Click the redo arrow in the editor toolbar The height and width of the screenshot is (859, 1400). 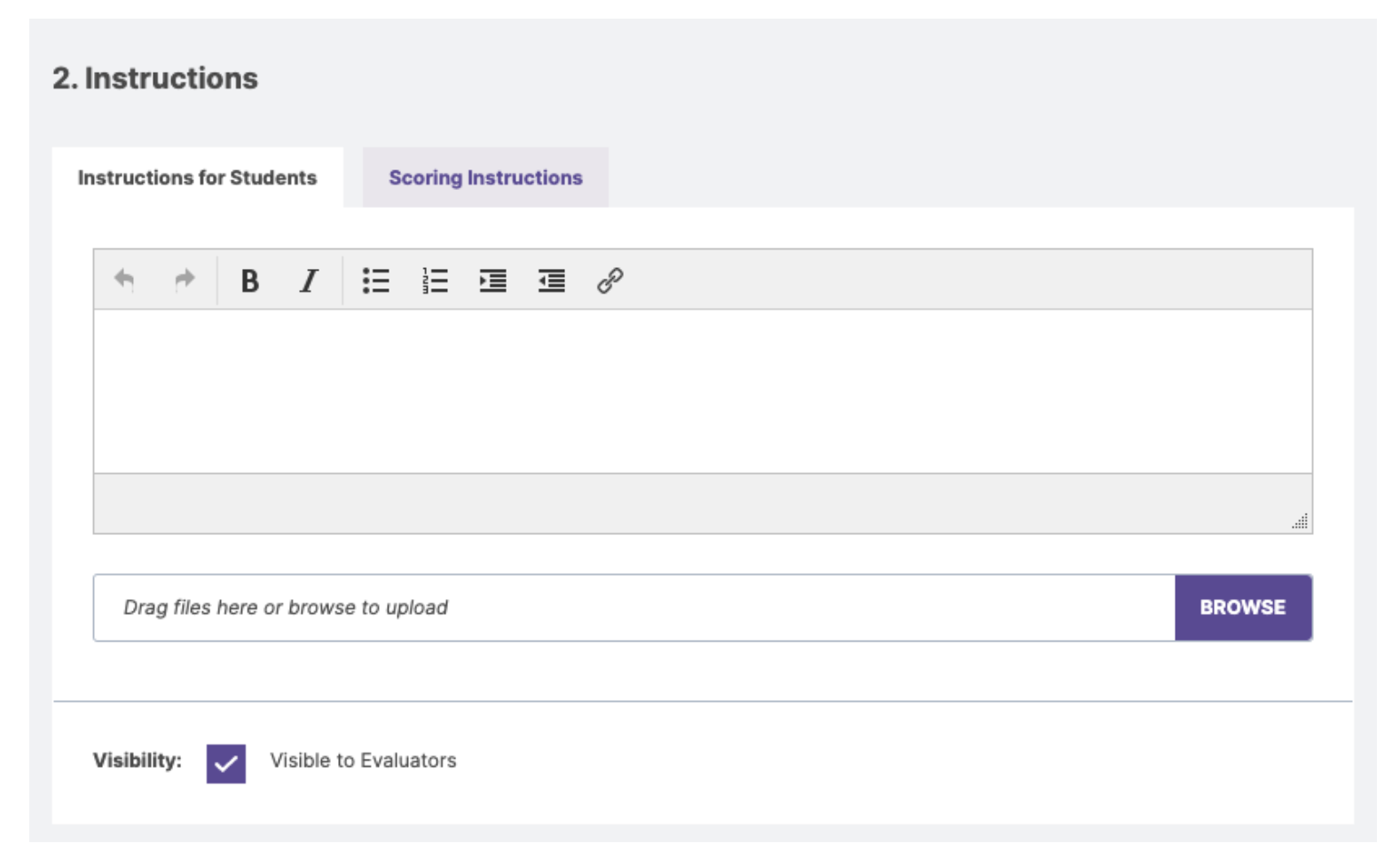(184, 280)
